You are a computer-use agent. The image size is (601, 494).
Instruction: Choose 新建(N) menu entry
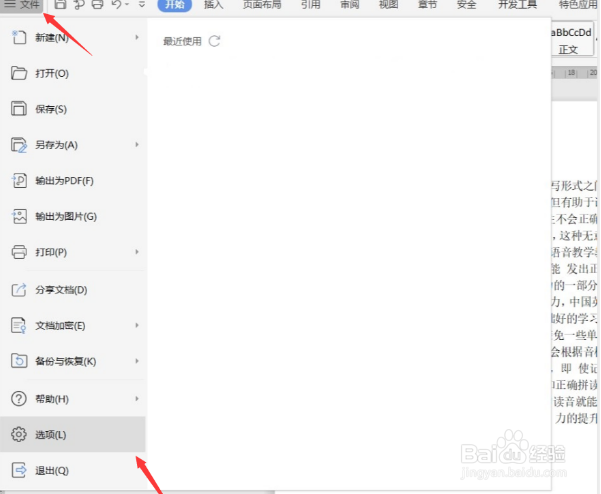[73, 38]
